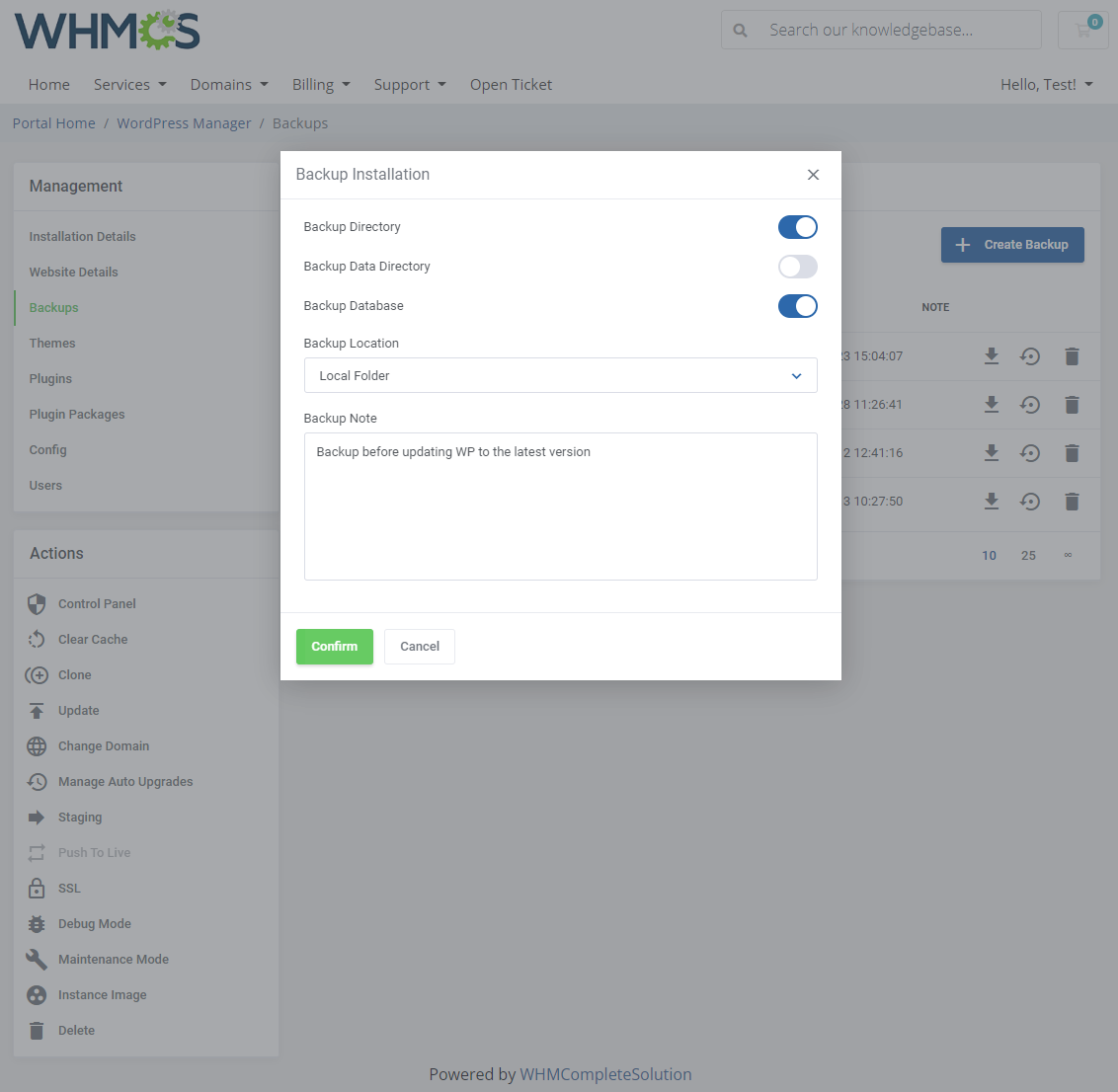
Task: Open the Hello, Test! account dropdown
Action: [1046, 84]
